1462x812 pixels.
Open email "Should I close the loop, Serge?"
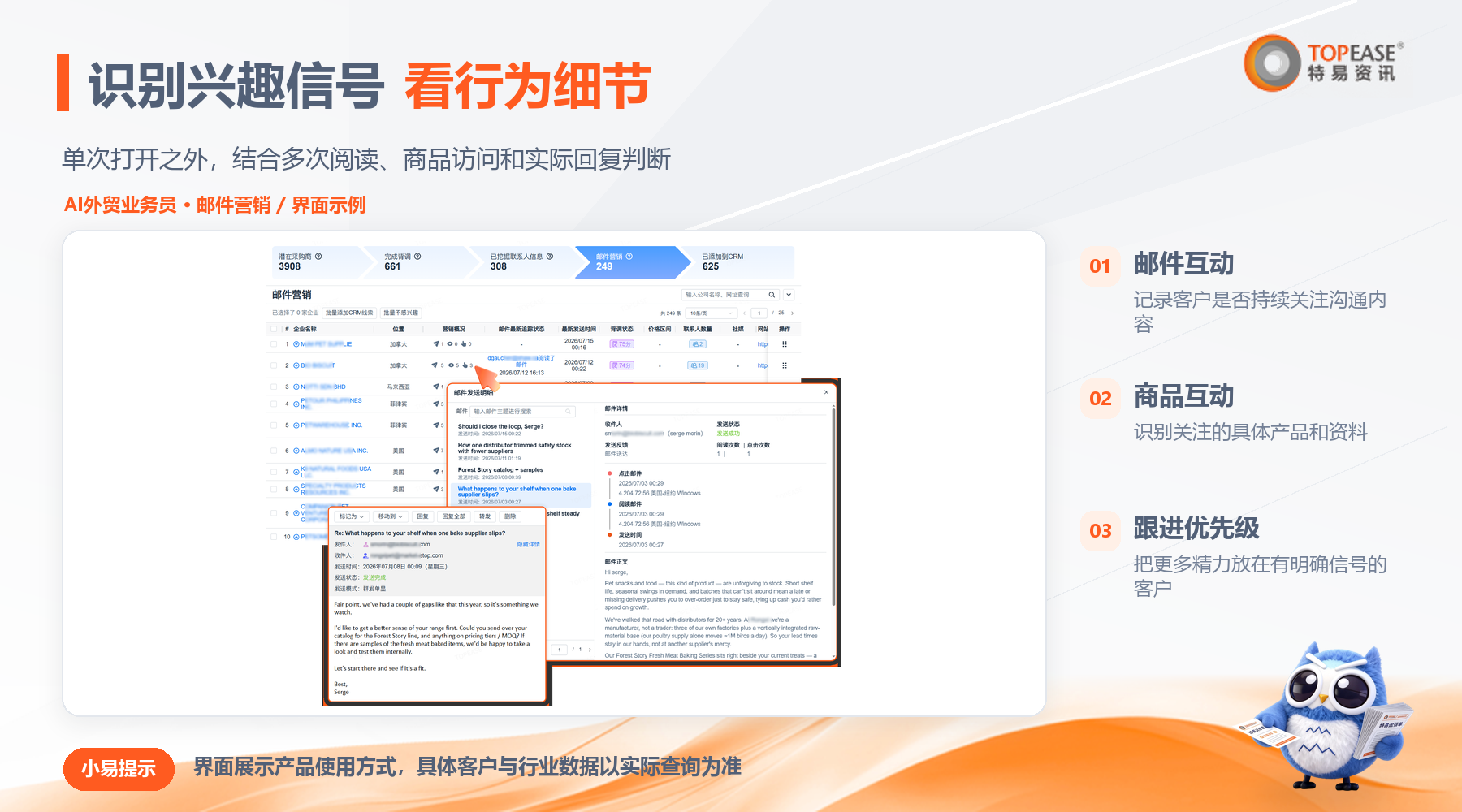coord(500,426)
